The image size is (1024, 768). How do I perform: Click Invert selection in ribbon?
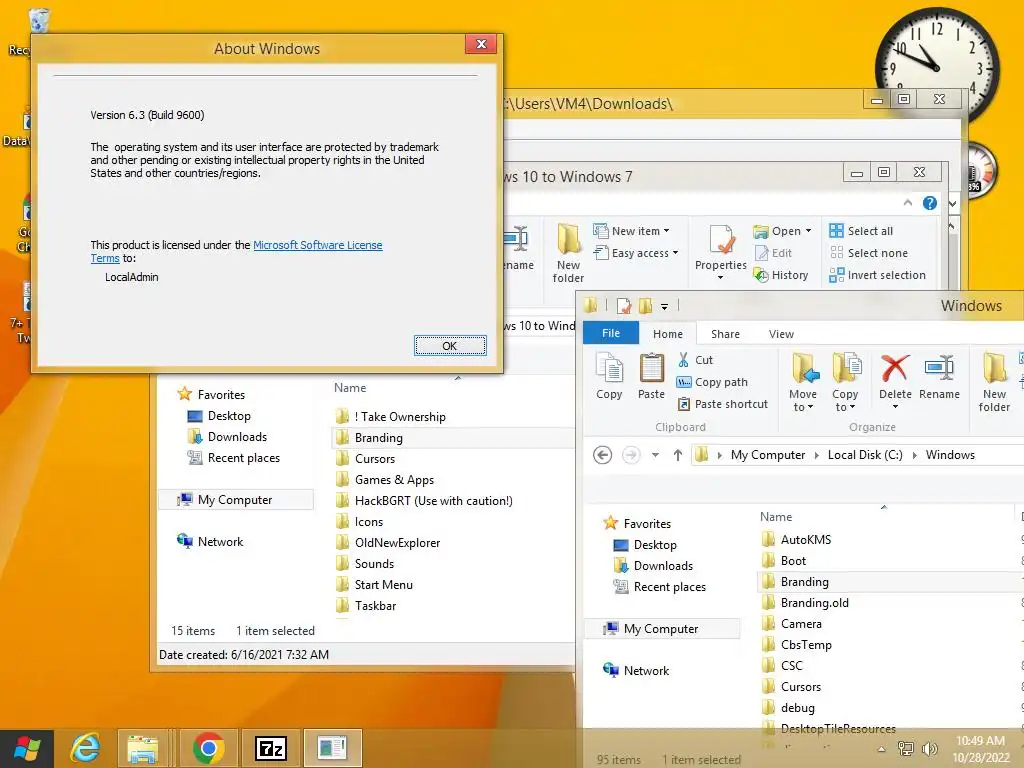coord(877,275)
